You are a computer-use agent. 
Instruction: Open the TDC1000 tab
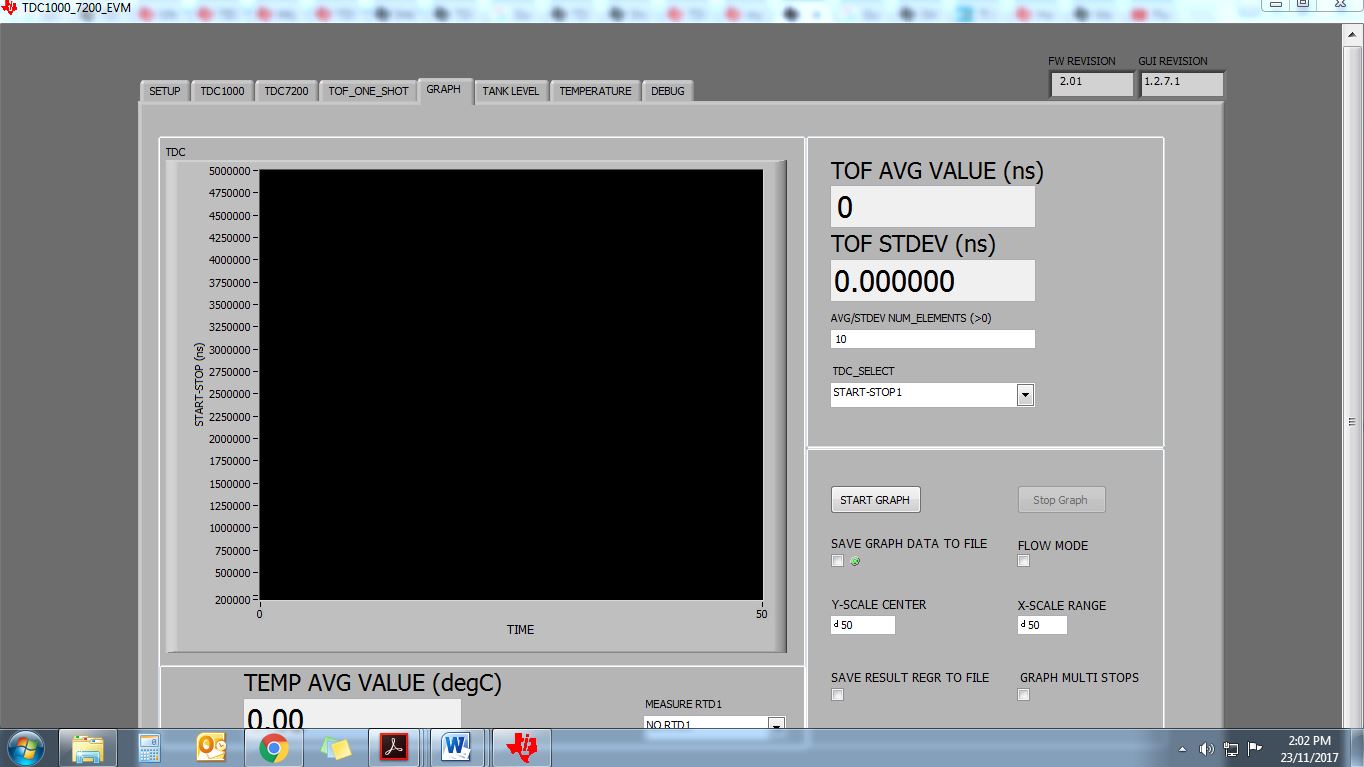(x=222, y=91)
